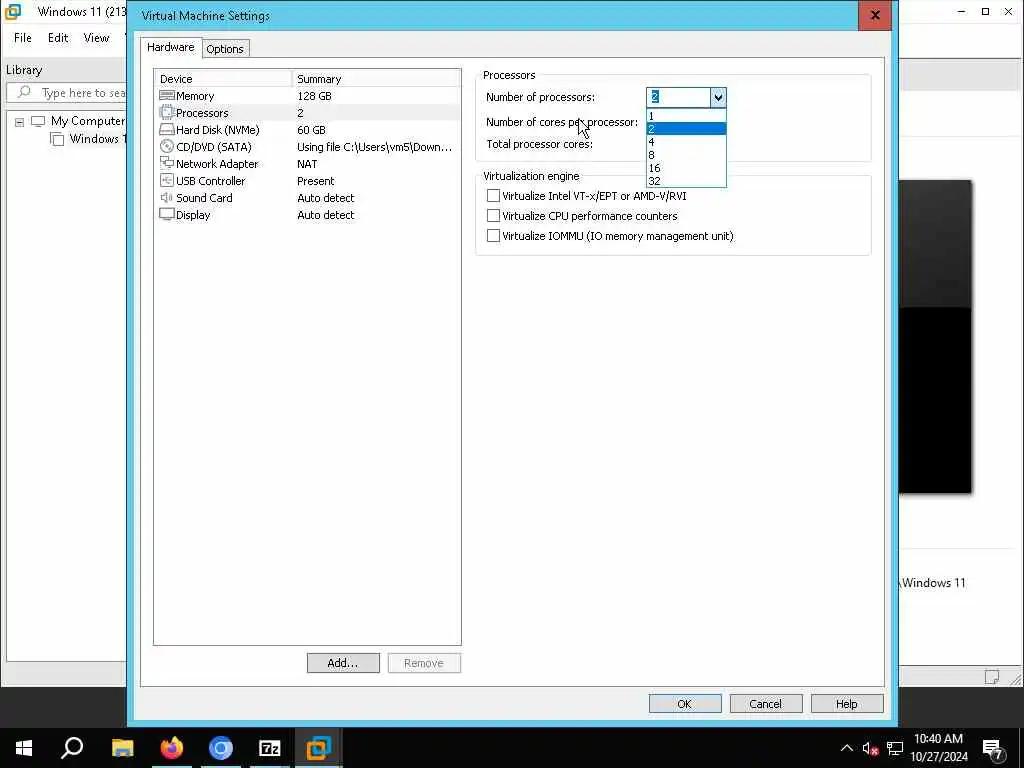1024x768 pixels.
Task: Open taskbar Search
Action: pos(72,748)
